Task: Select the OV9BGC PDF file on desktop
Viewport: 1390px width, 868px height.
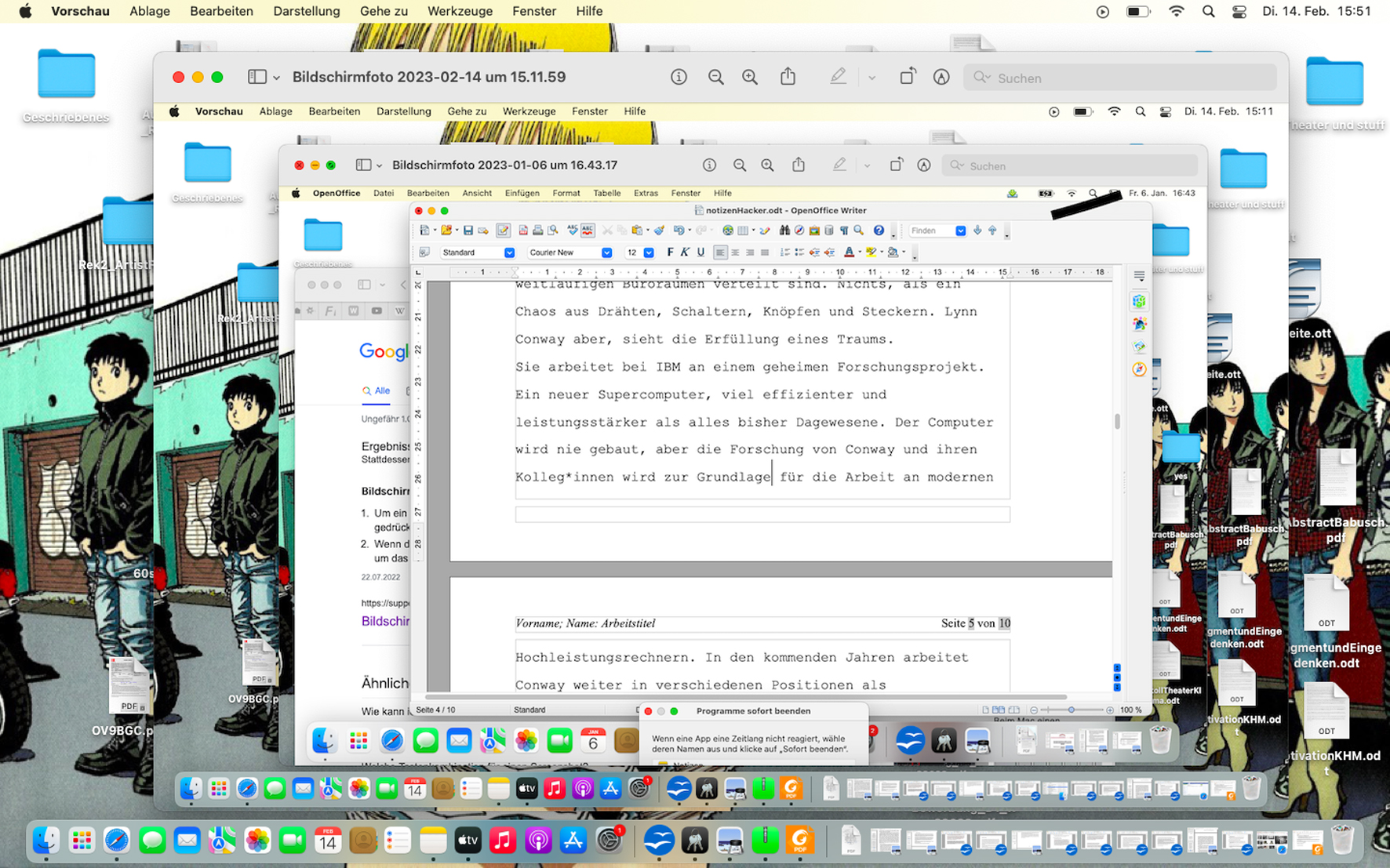Action: click(126, 696)
